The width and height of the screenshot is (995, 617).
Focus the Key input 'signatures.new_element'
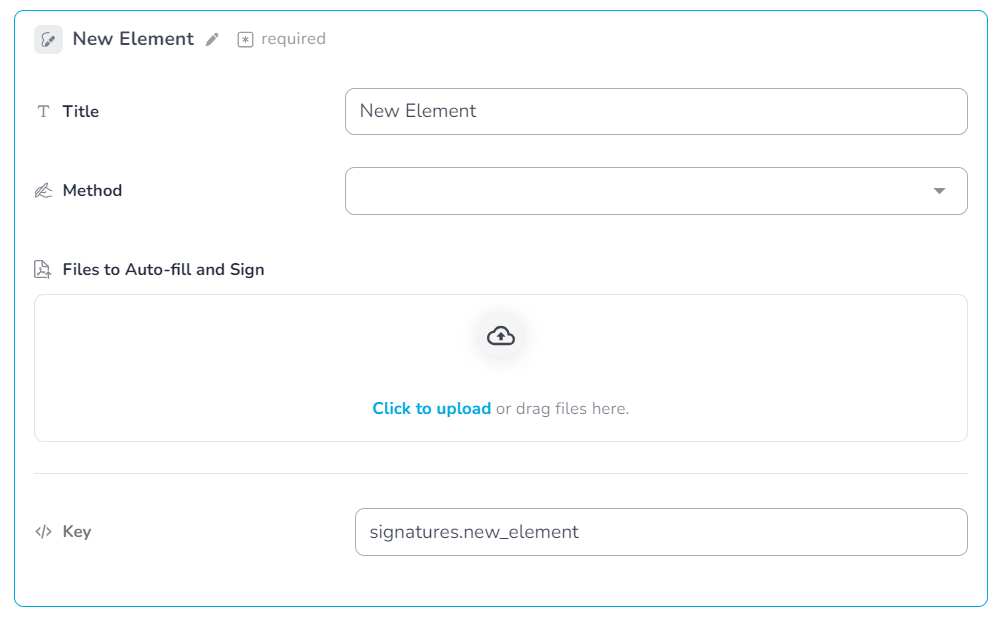point(661,532)
